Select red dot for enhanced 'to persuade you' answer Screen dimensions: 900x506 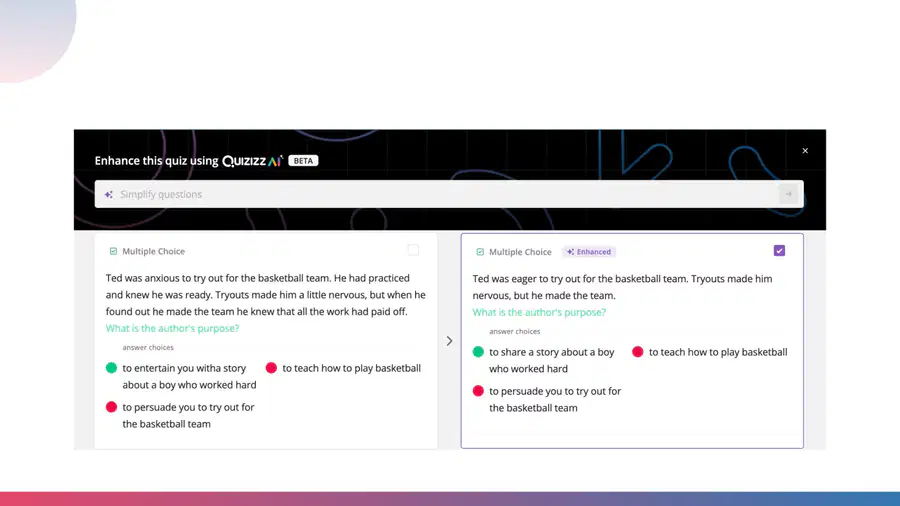(478, 391)
